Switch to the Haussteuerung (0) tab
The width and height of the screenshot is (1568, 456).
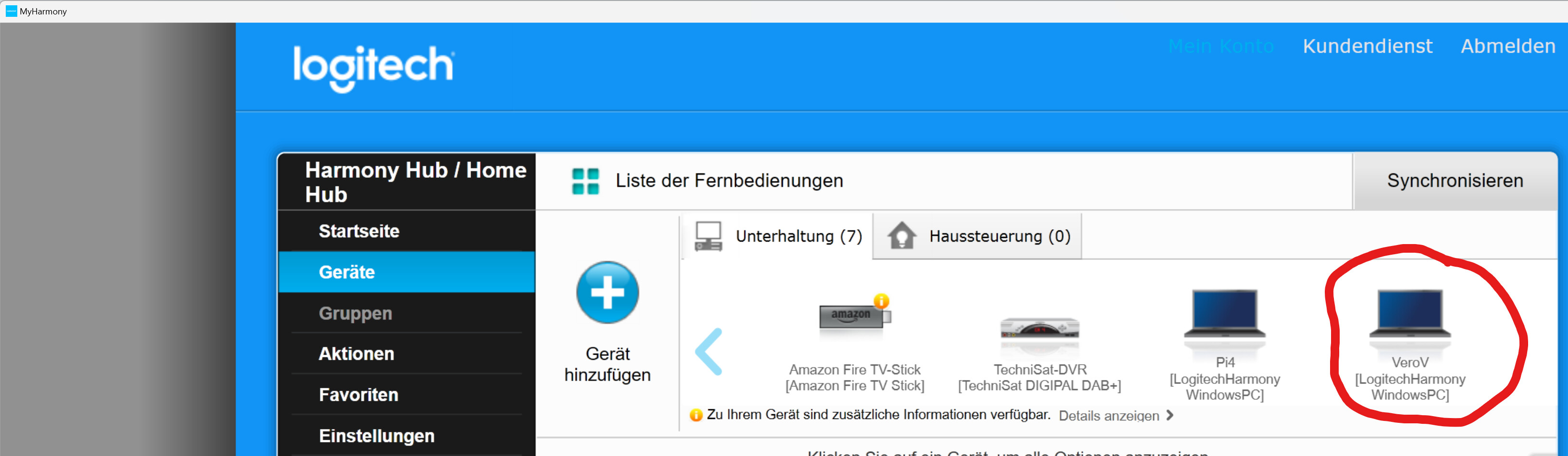pyautogui.click(x=978, y=235)
